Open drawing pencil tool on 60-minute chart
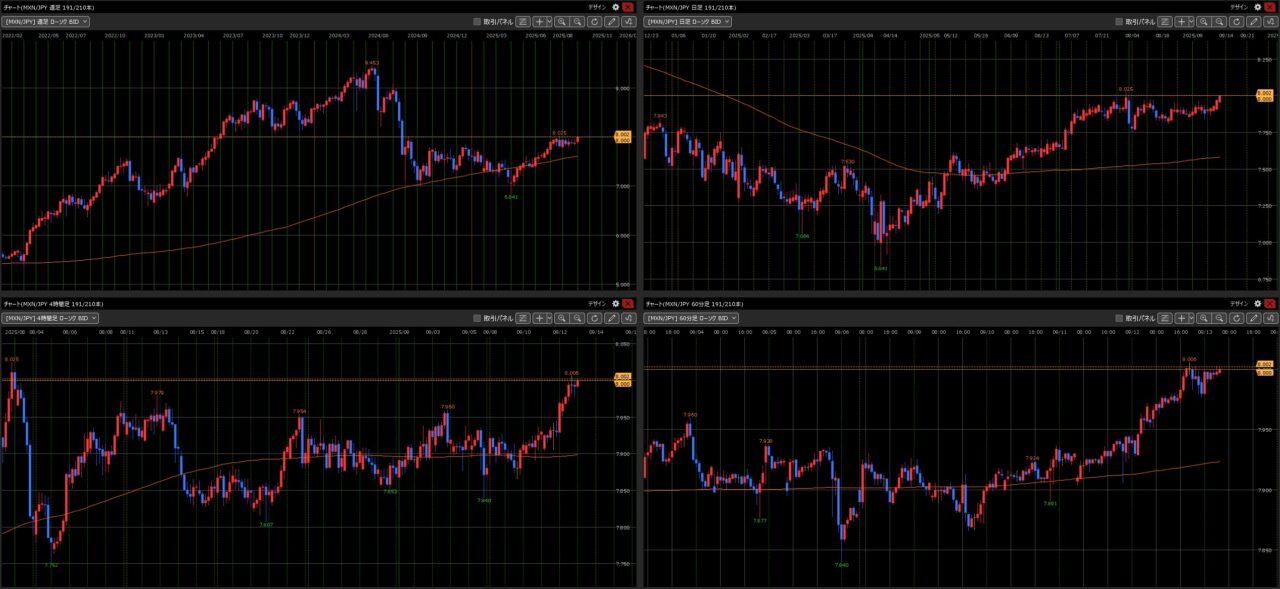The height and width of the screenshot is (589, 1280). (x=1253, y=317)
